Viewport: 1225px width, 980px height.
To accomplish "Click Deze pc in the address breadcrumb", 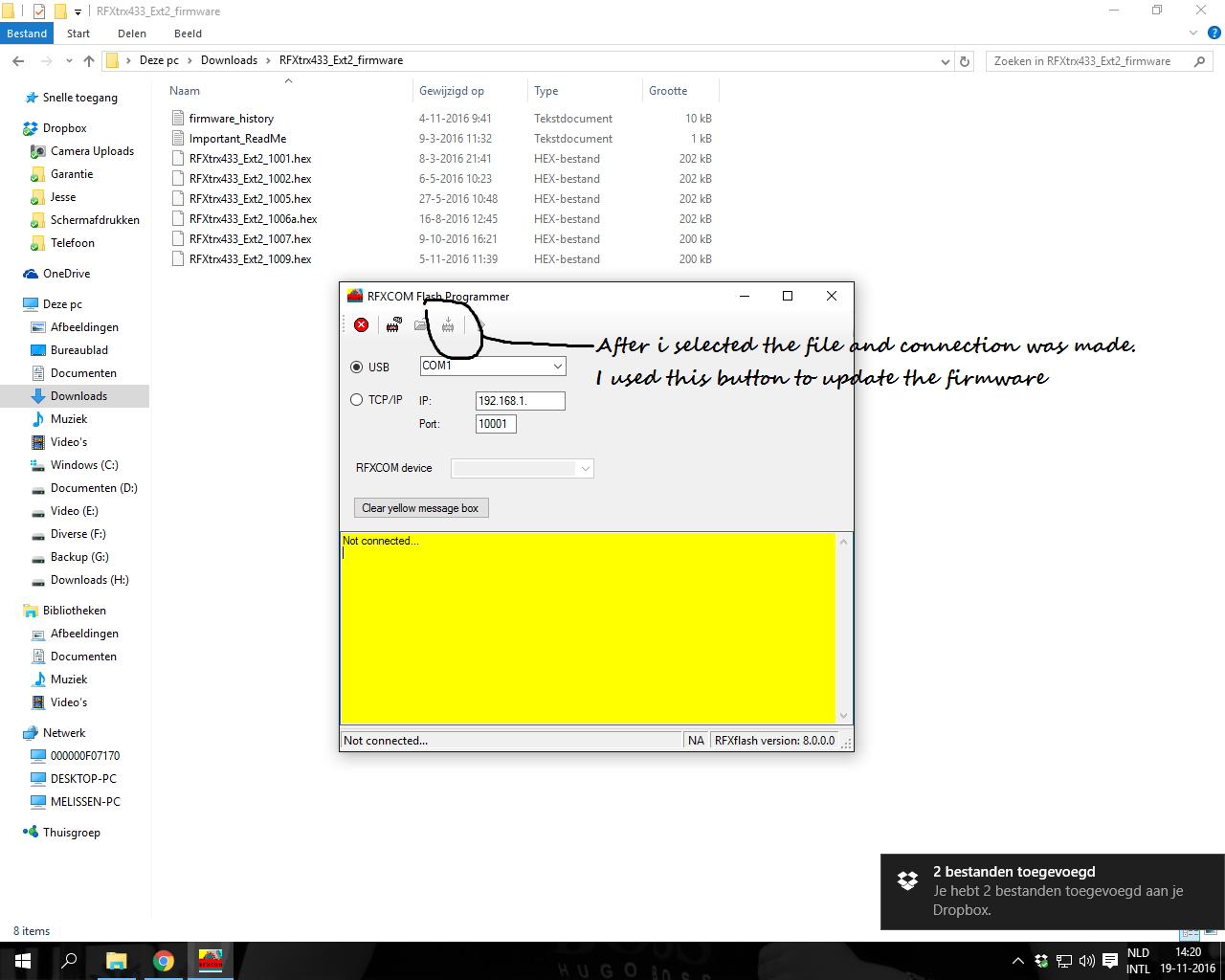I will click(x=159, y=60).
